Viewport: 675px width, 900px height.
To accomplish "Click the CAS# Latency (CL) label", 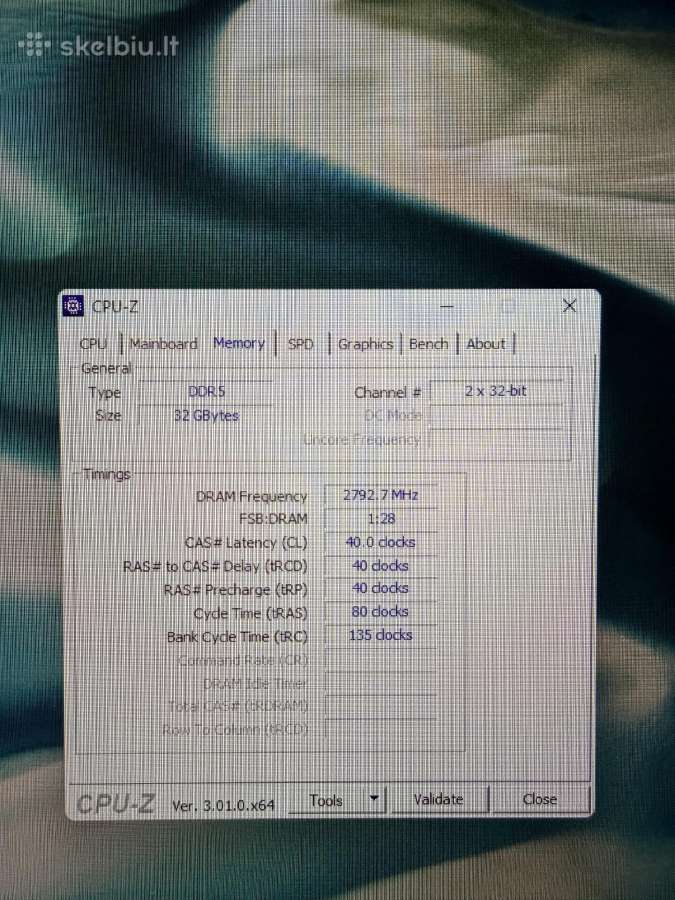I will coord(246,543).
